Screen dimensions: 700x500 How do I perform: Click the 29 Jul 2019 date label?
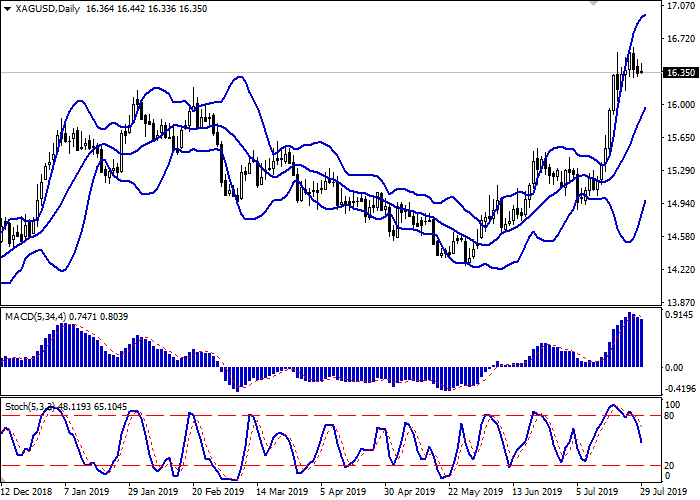(x=666, y=492)
